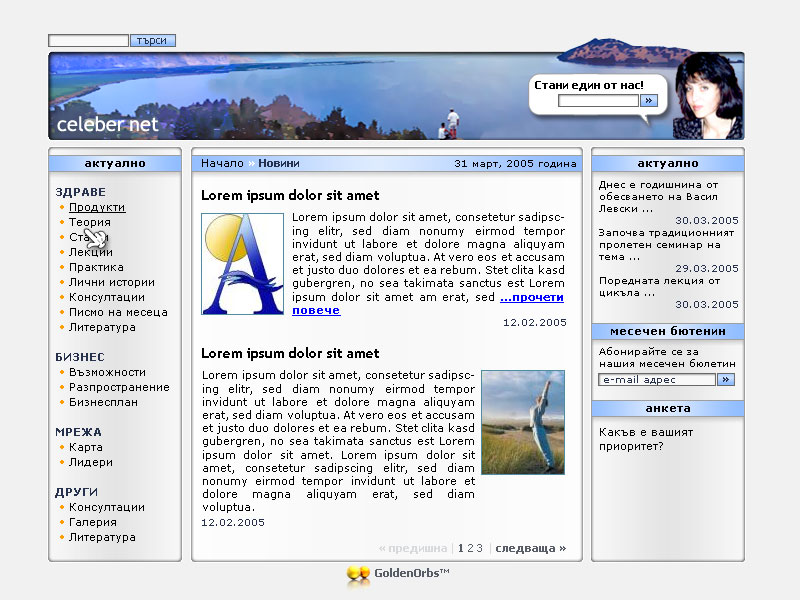Select Галерия under ДРУГИ
The image size is (800, 600).
coord(92,522)
